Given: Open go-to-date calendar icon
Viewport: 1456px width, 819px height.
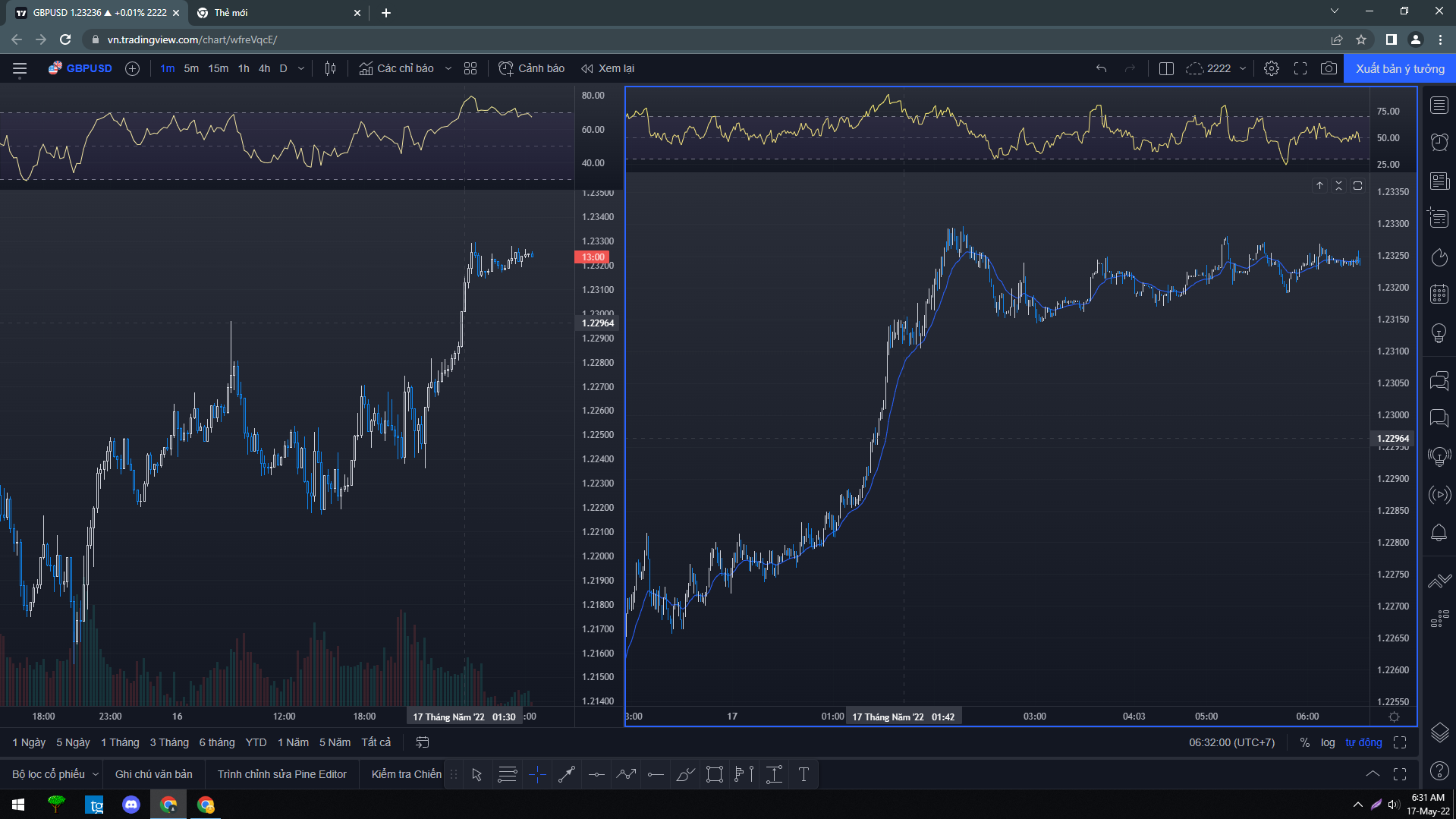Looking at the screenshot, I should pos(423,742).
